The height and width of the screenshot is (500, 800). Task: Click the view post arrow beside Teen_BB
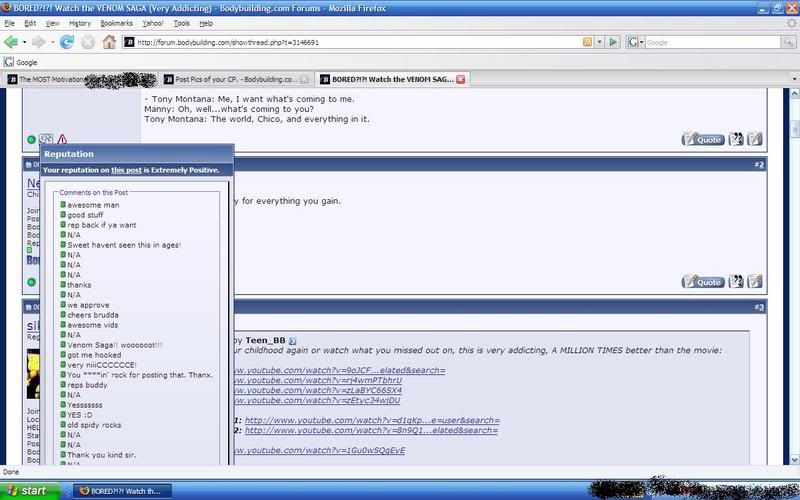pyautogui.click(x=292, y=341)
